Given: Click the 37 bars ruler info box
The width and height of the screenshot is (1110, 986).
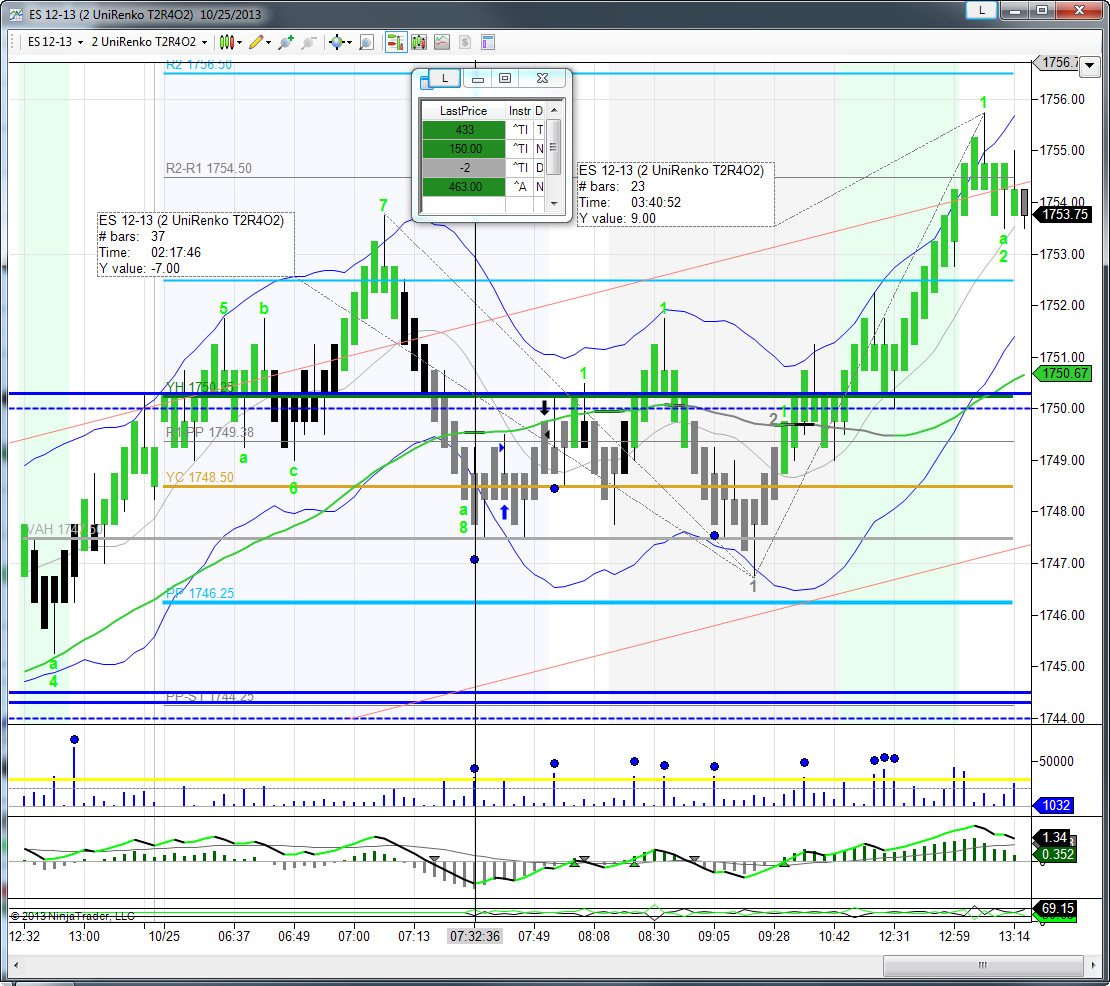Looking at the screenshot, I should pos(195,244).
